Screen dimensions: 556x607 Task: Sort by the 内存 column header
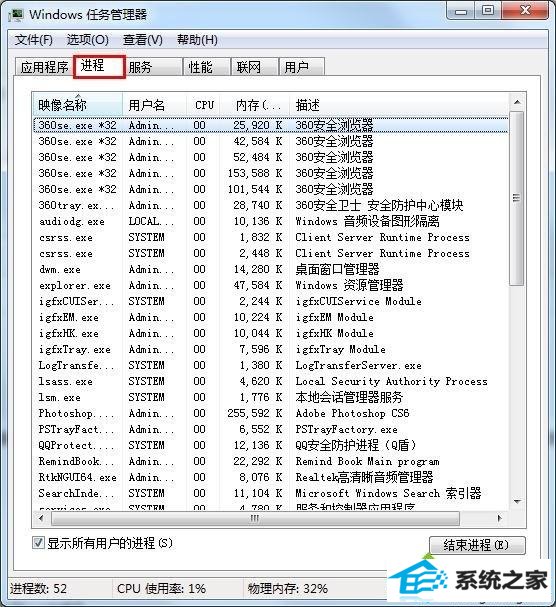click(255, 105)
